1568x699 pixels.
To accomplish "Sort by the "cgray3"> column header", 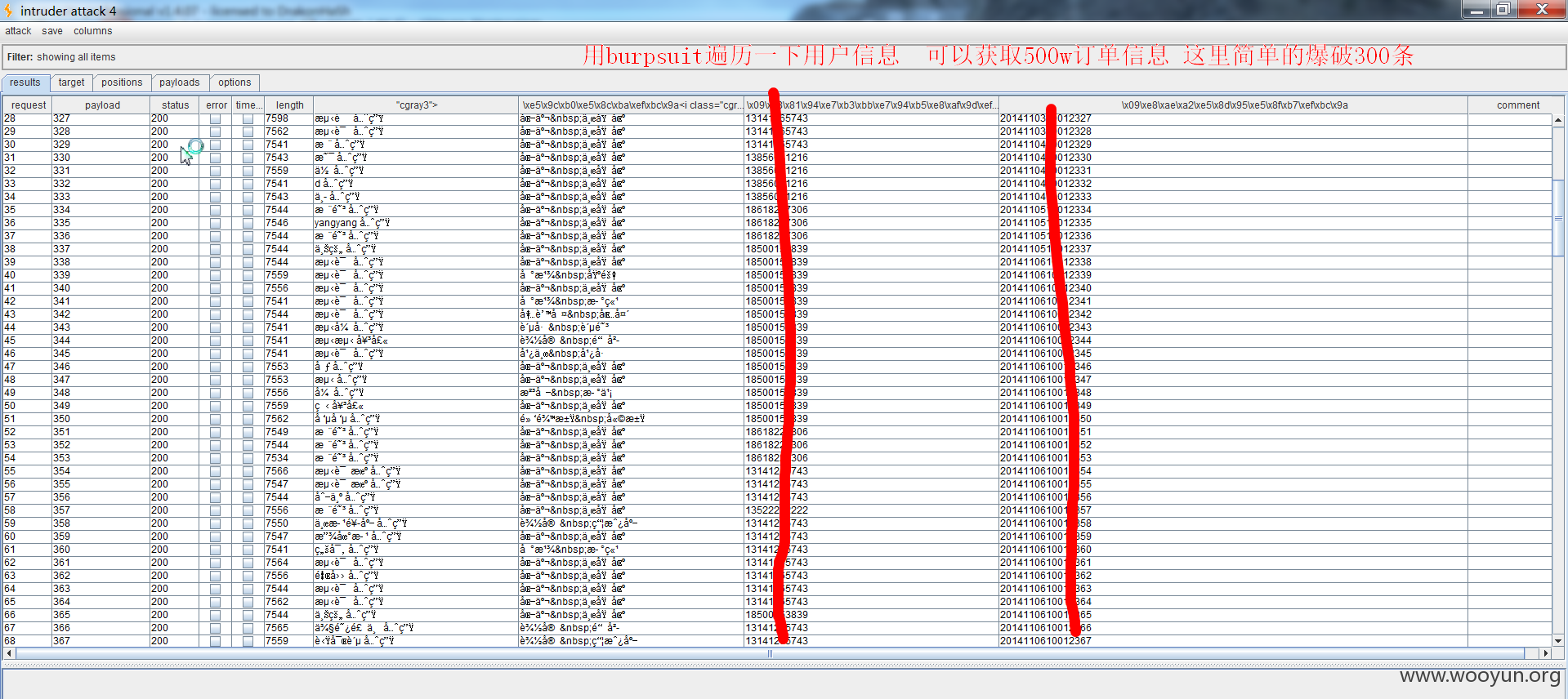I will 416,105.
